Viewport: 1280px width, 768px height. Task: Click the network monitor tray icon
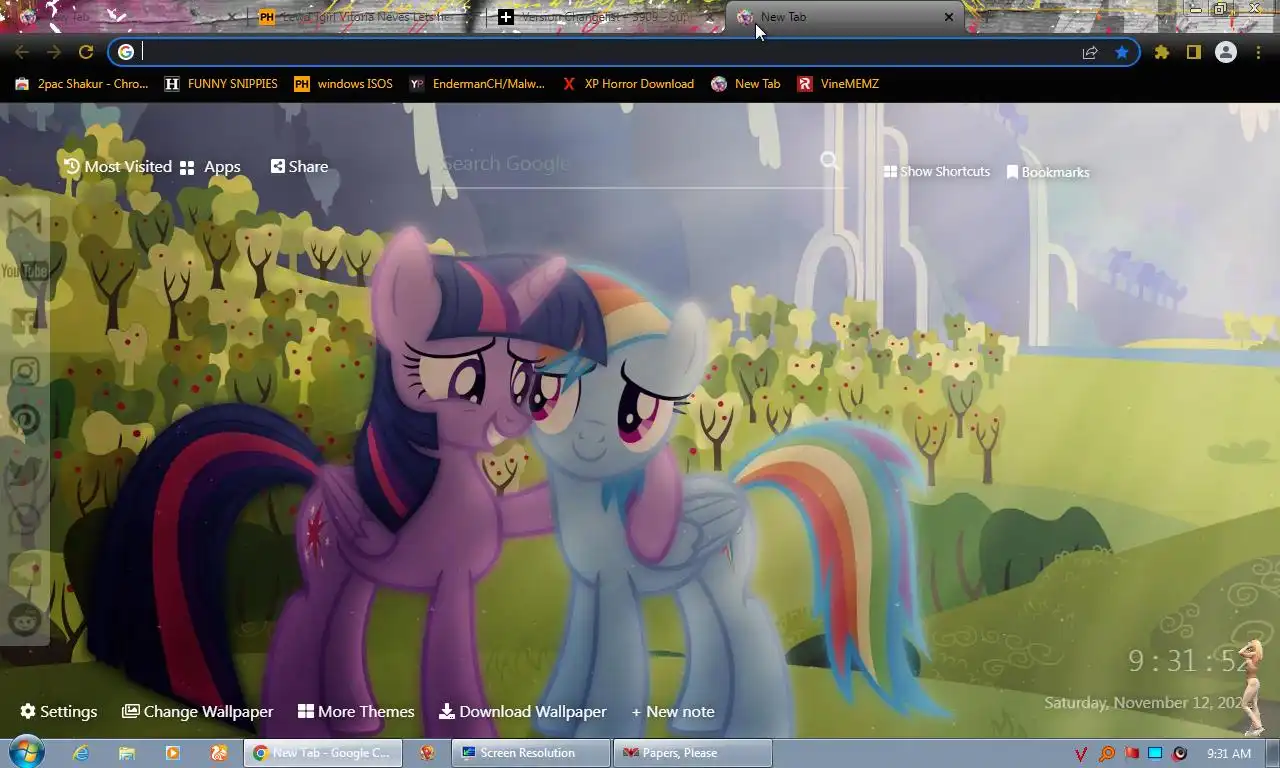[1155, 753]
